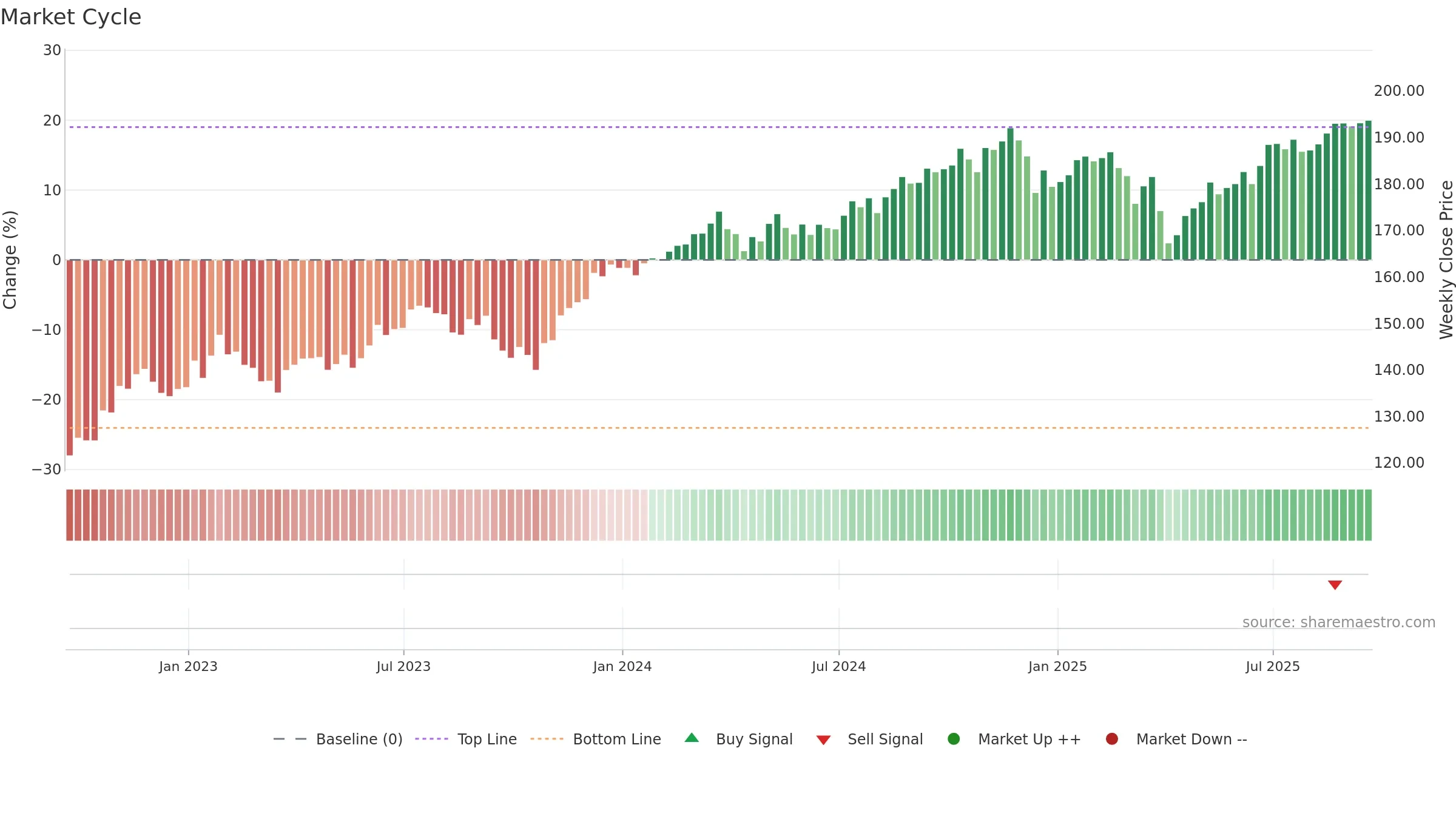Toggle the Sell Signal legend entry
Screen dimensions: 1456x819
coord(869,739)
